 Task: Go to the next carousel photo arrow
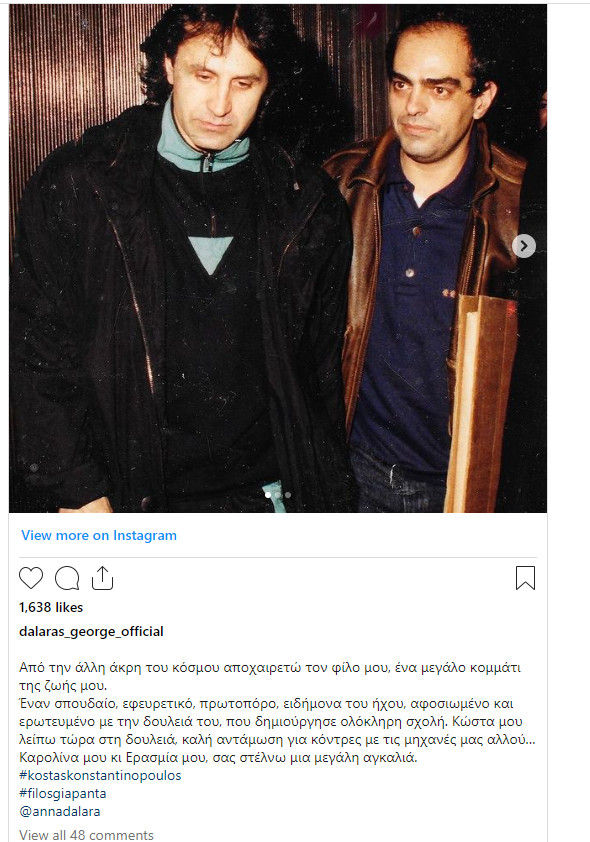[x=524, y=246]
